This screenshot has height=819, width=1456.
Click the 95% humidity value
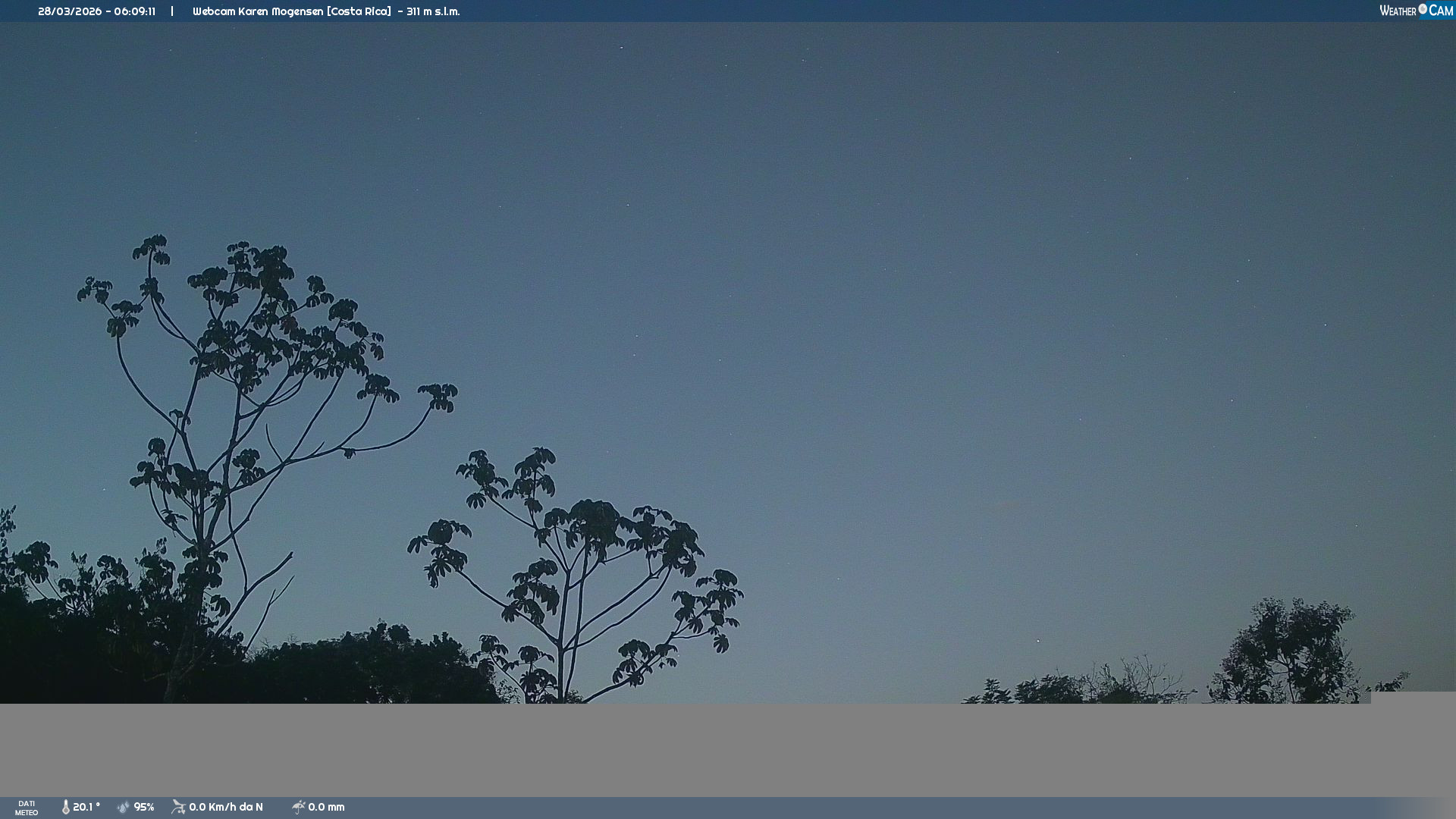click(x=144, y=807)
